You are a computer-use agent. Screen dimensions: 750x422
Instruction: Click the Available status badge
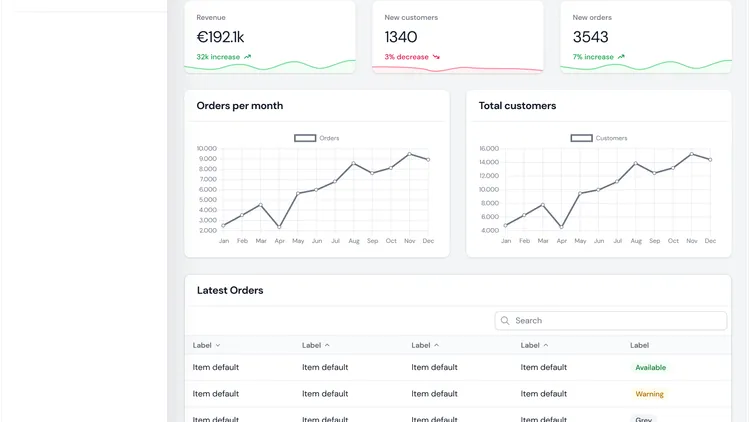(x=650, y=367)
